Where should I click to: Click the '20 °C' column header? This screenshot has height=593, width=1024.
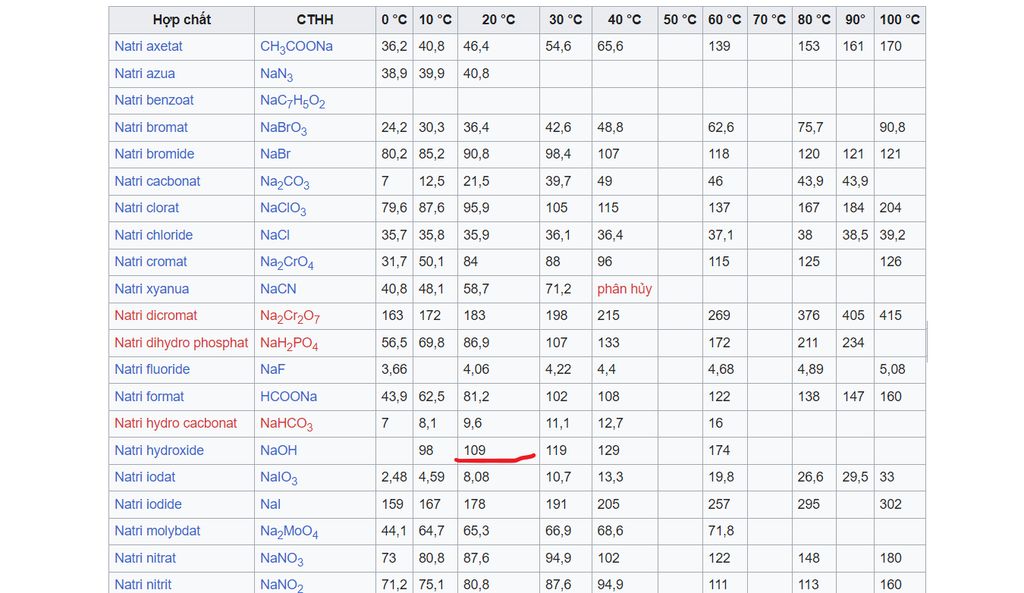[498, 20]
